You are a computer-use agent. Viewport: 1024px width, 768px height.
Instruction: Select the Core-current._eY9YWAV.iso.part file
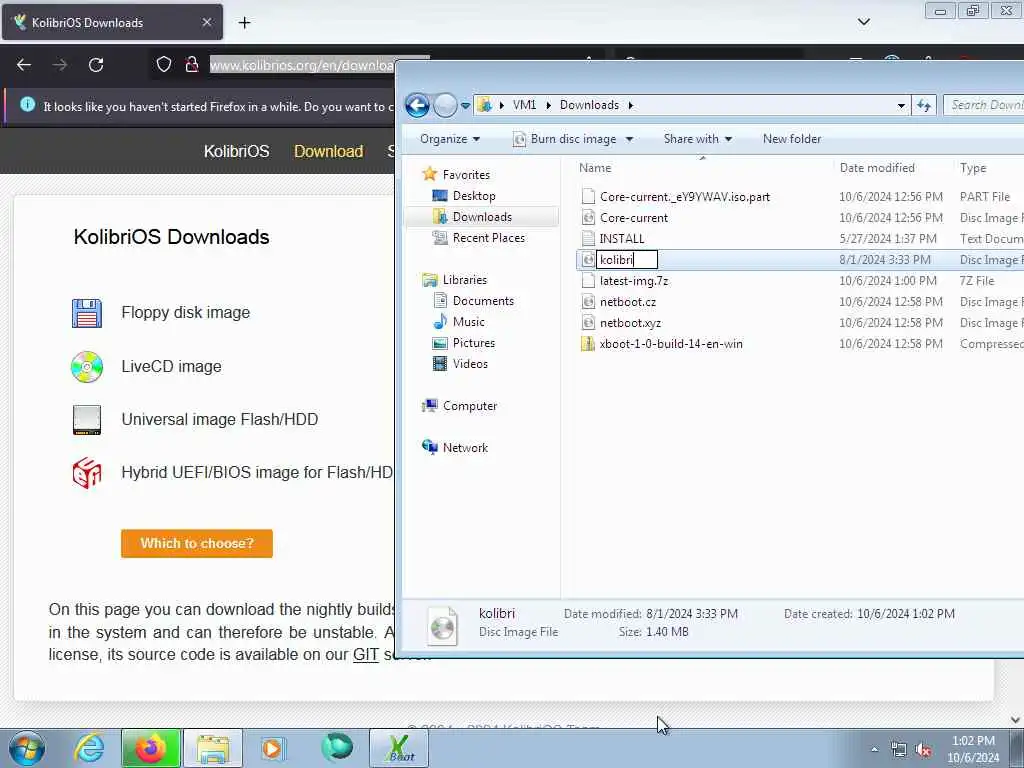coord(684,197)
